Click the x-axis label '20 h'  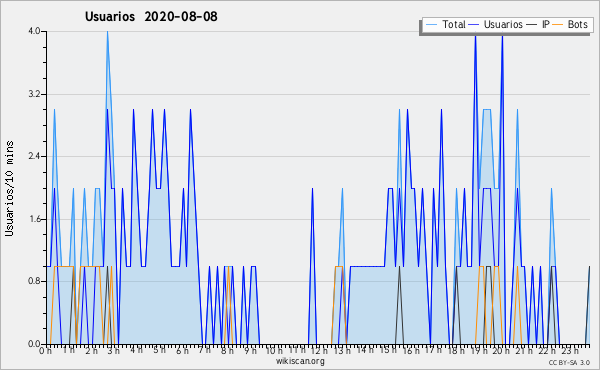[x=501, y=351]
